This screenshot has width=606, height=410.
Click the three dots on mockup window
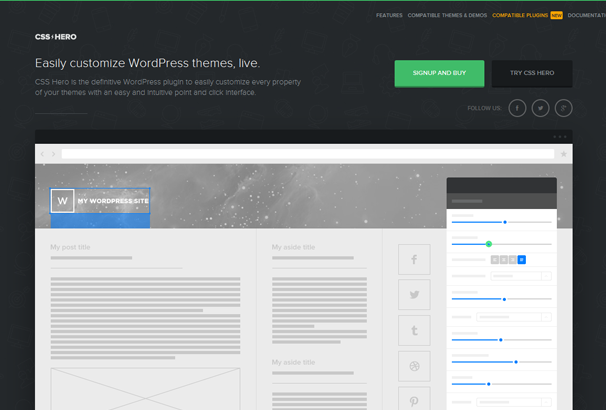pos(560,137)
